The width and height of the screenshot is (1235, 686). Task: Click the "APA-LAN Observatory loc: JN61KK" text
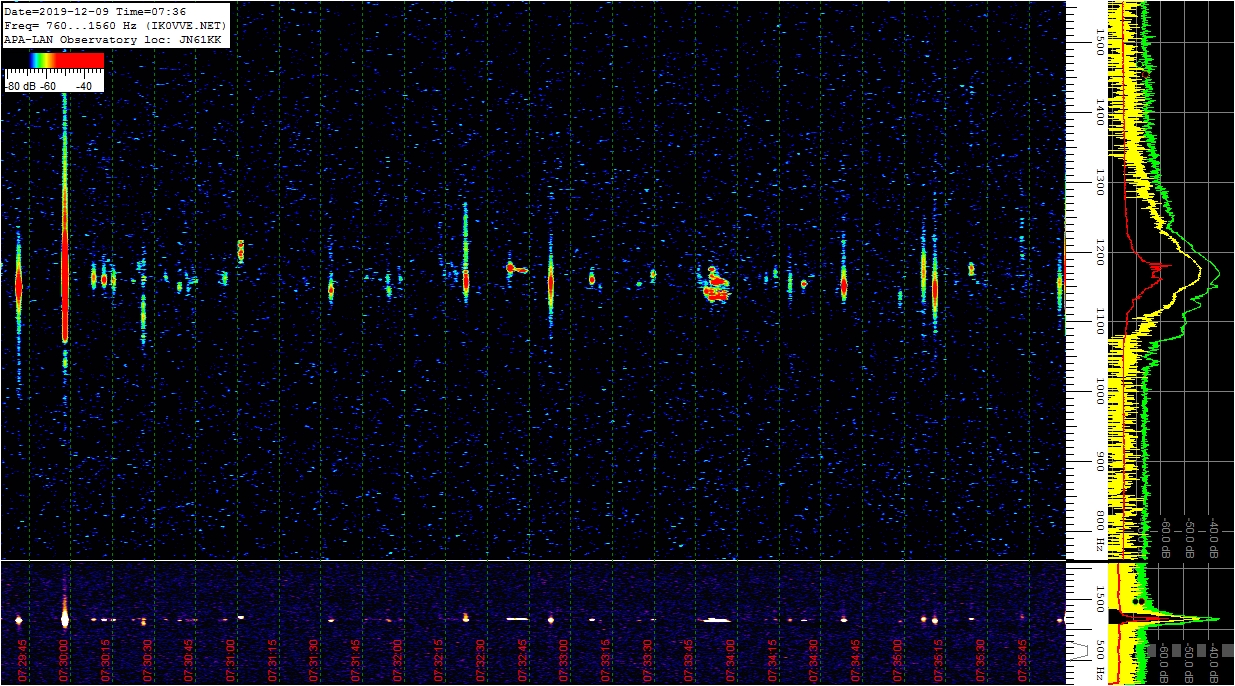point(112,39)
